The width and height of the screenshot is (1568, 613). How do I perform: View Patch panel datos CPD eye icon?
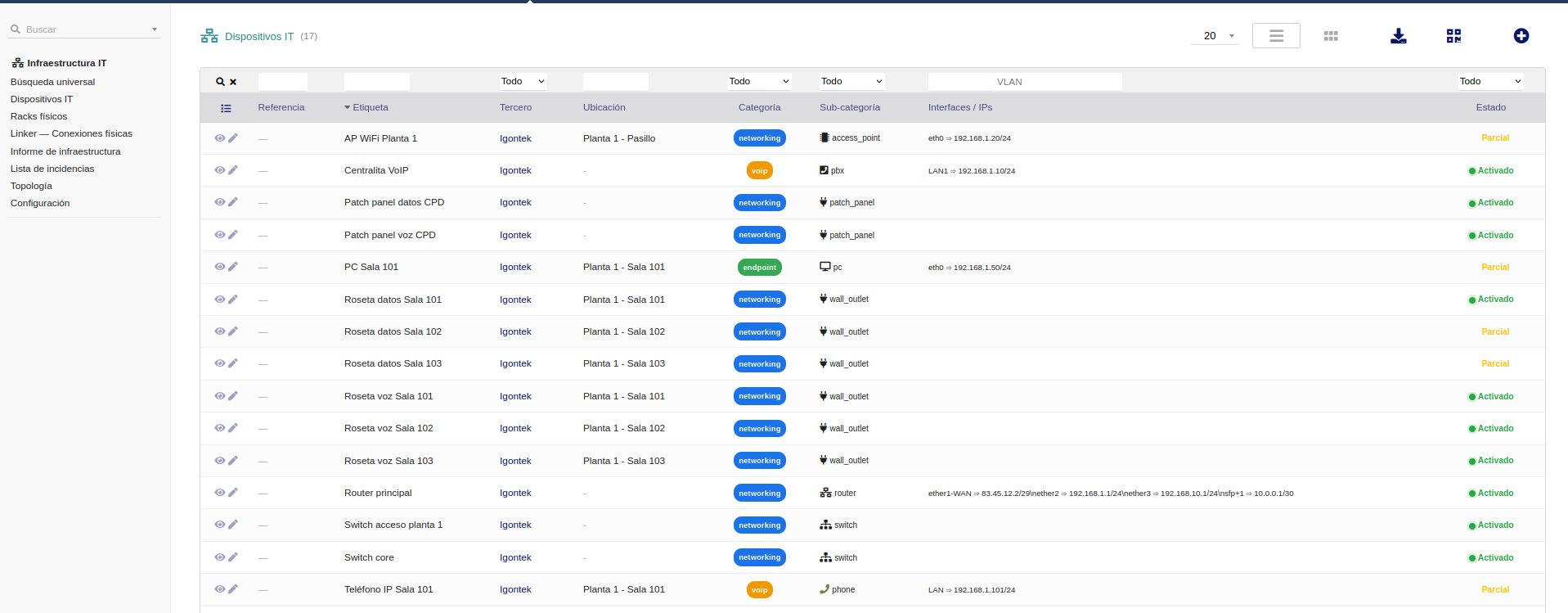(220, 202)
